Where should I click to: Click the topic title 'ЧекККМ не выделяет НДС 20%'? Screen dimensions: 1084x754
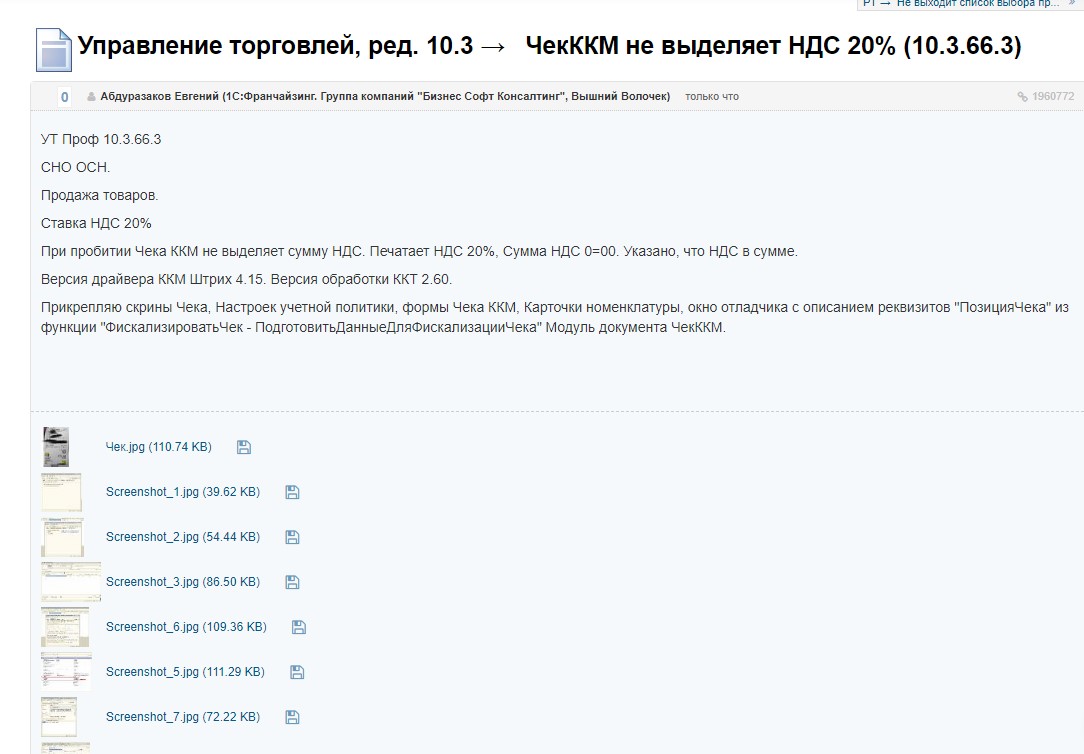[x=773, y=46]
